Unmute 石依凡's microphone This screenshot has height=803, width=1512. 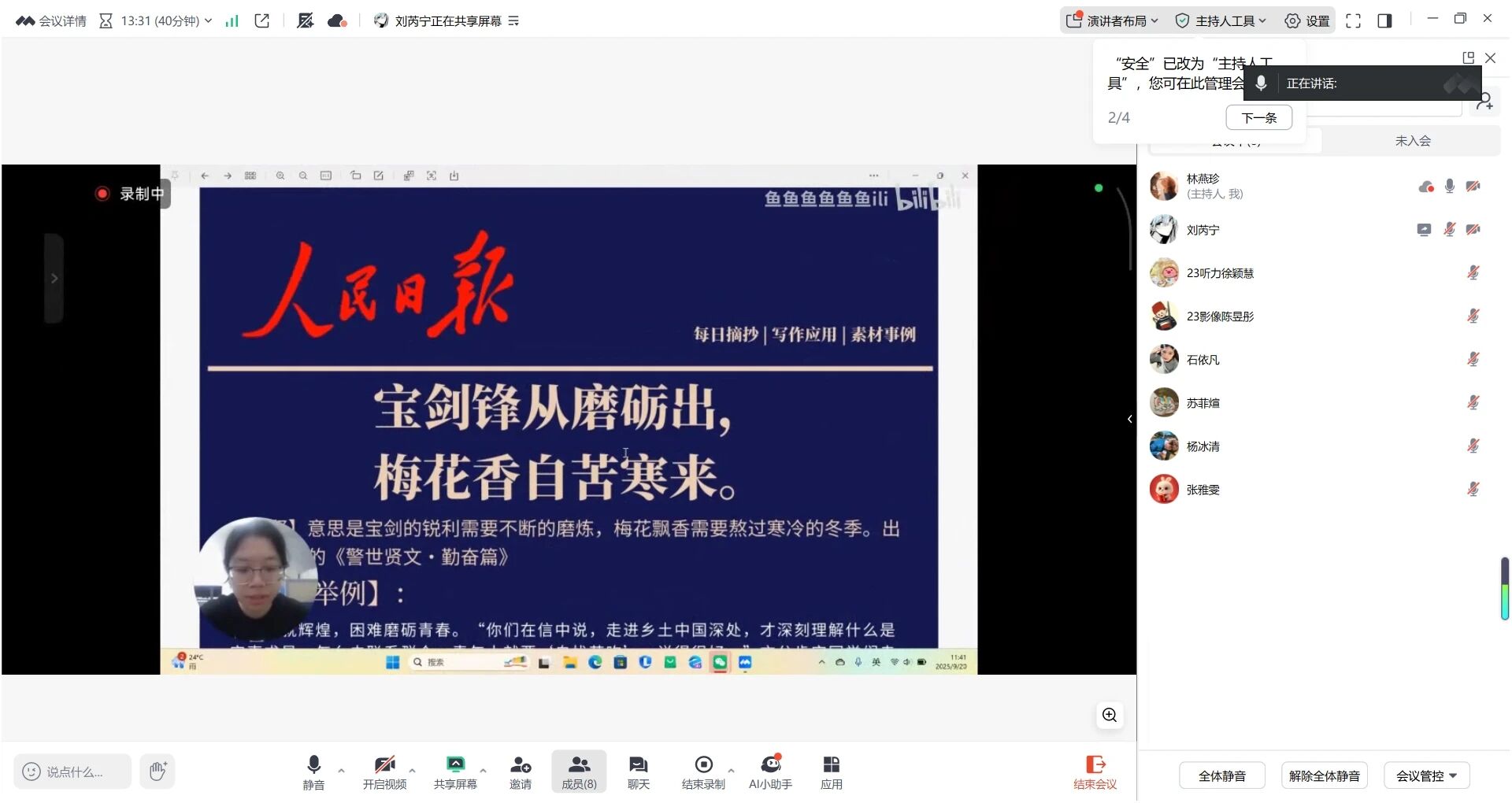[1473, 360]
